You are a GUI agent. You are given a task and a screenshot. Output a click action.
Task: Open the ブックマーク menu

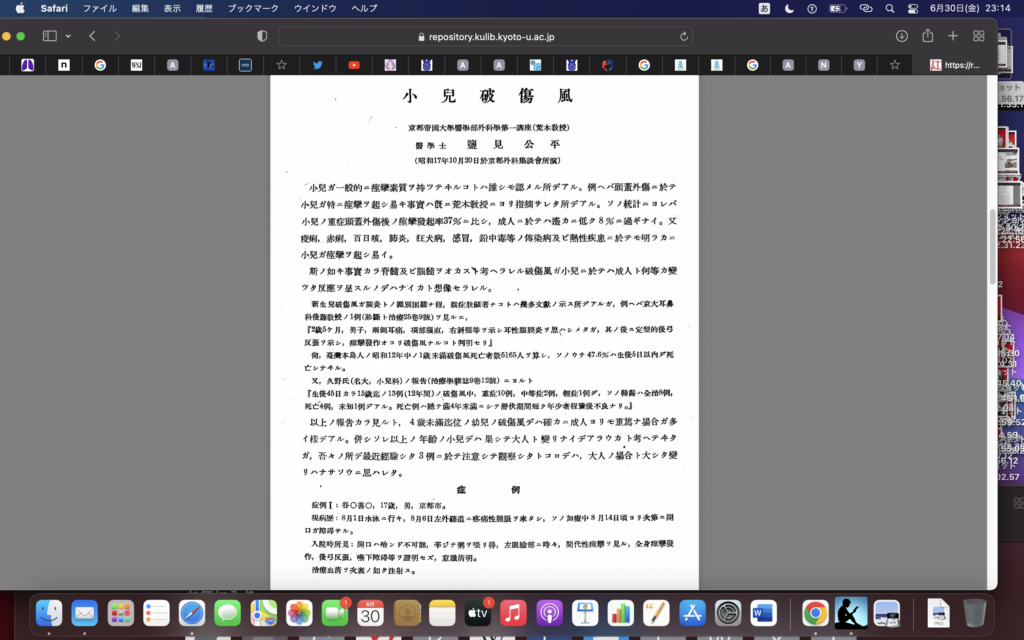click(251, 8)
